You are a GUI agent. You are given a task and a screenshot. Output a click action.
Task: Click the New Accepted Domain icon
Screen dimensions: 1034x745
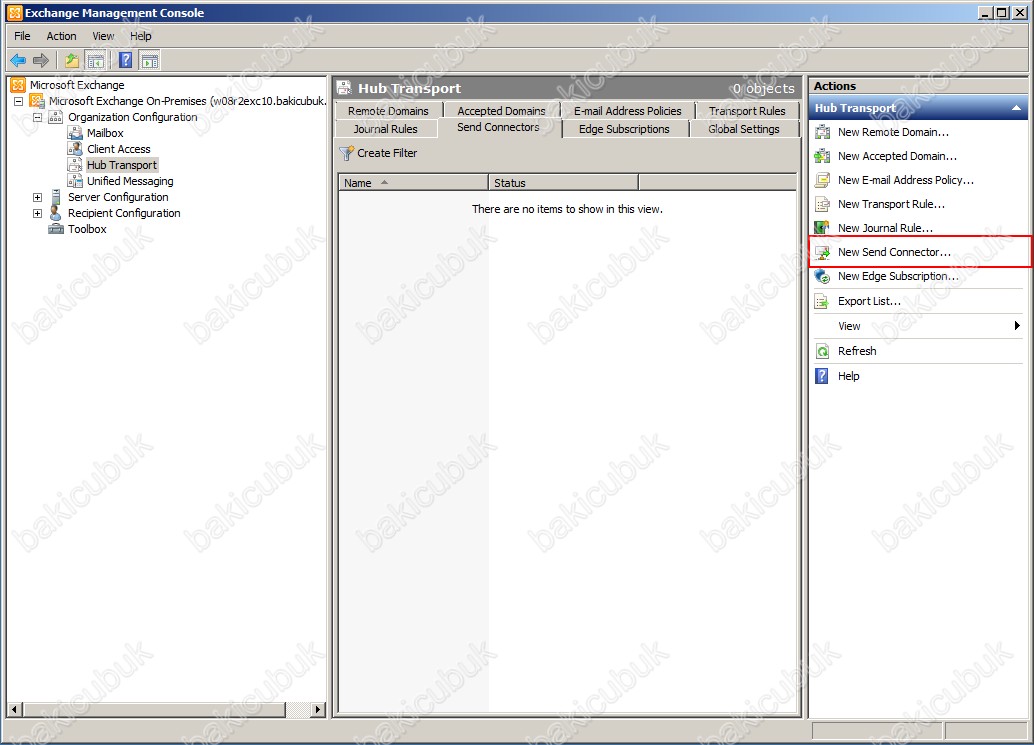click(x=822, y=156)
